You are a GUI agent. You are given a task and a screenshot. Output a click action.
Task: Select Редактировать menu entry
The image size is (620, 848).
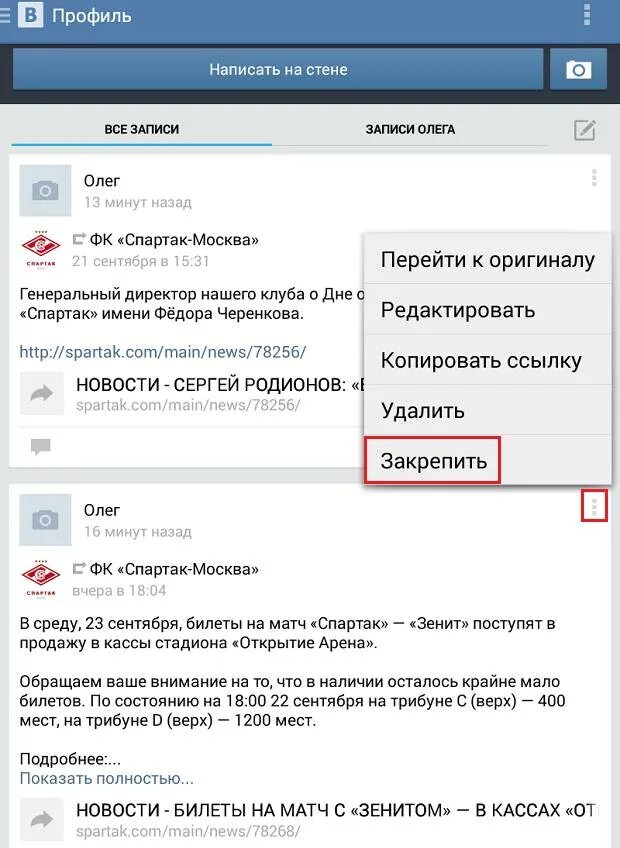point(488,310)
